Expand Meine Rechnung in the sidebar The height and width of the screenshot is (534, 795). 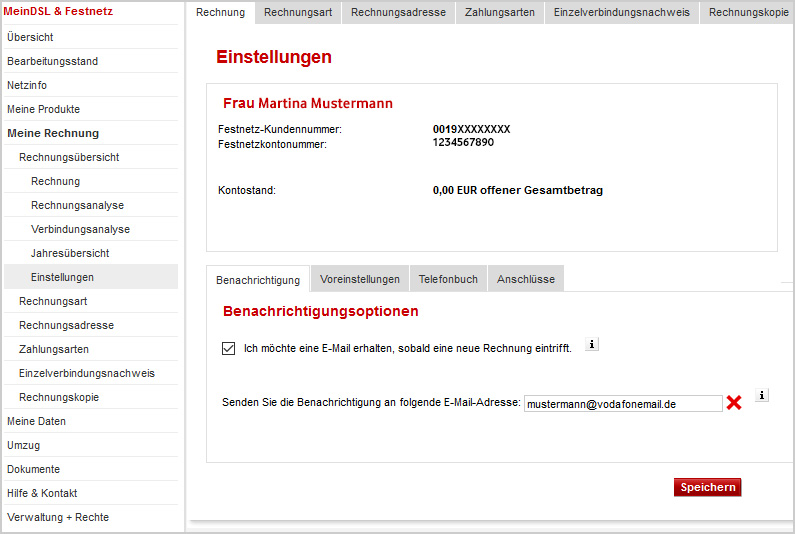(x=53, y=133)
